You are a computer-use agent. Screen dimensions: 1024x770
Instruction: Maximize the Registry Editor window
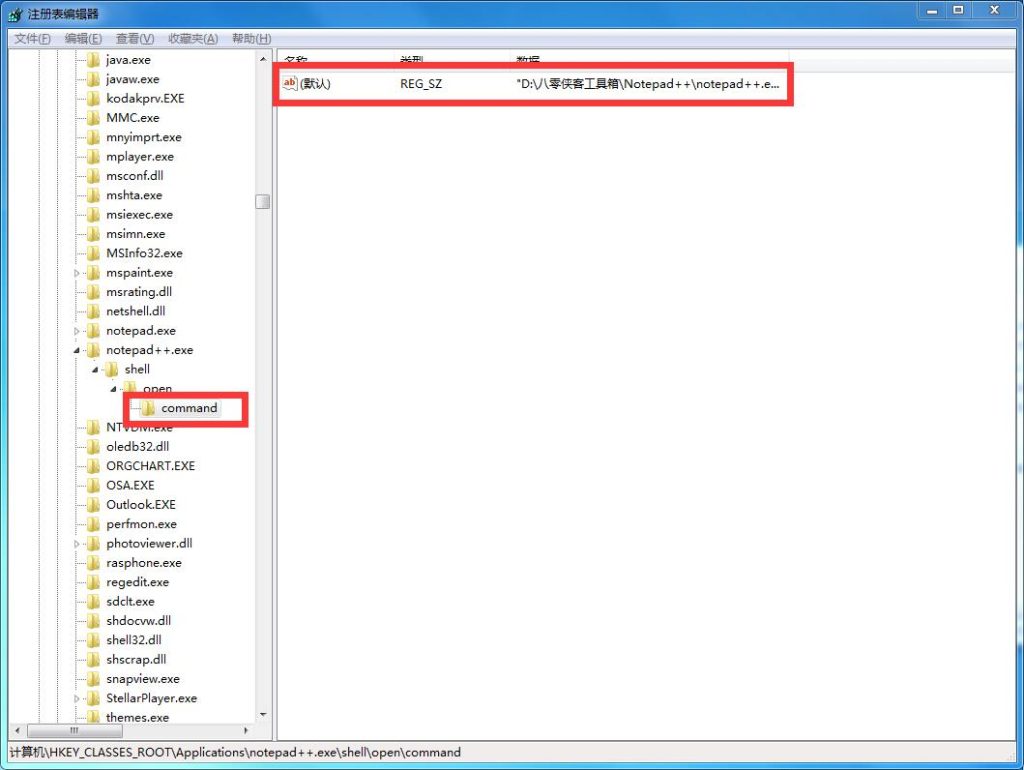[x=958, y=11]
